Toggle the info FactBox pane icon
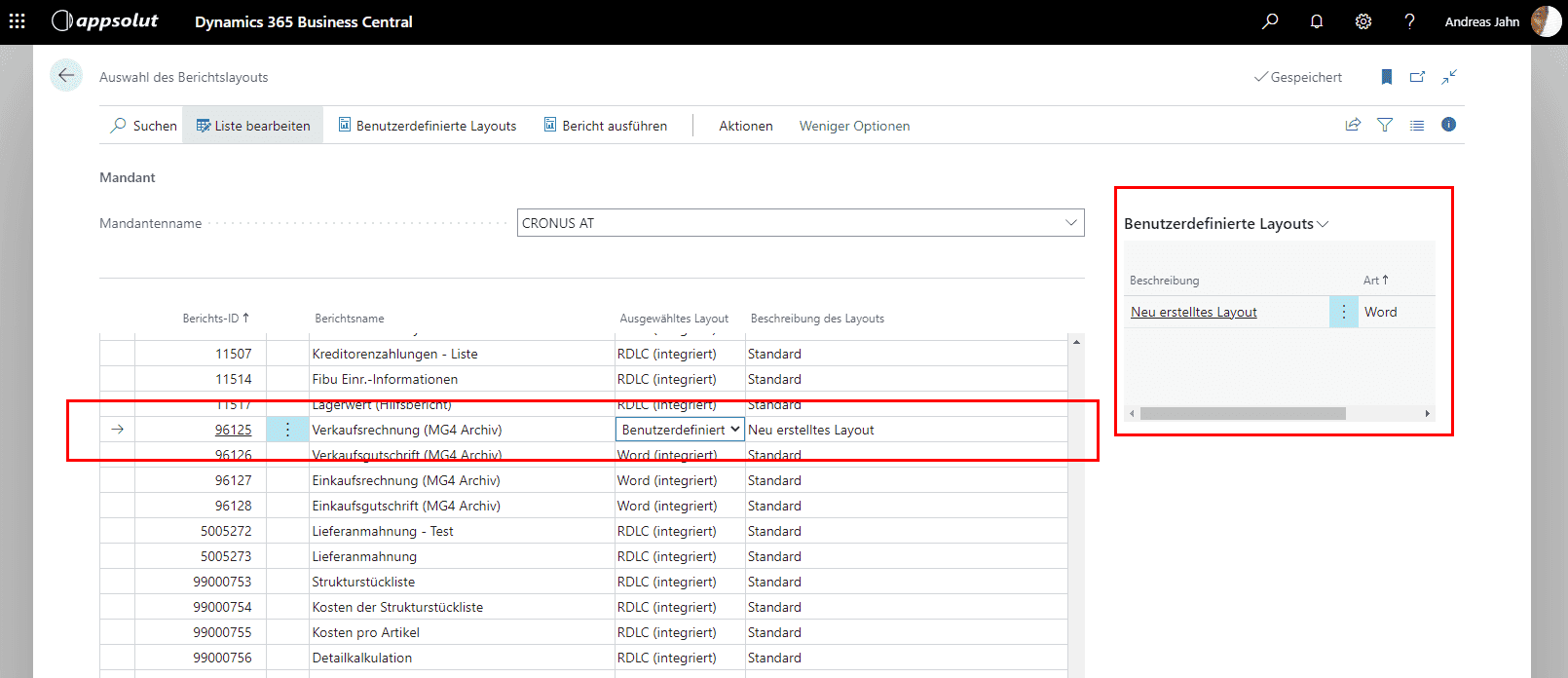The image size is (1568, 678). pyautogui.click(x=1448, y=125)
